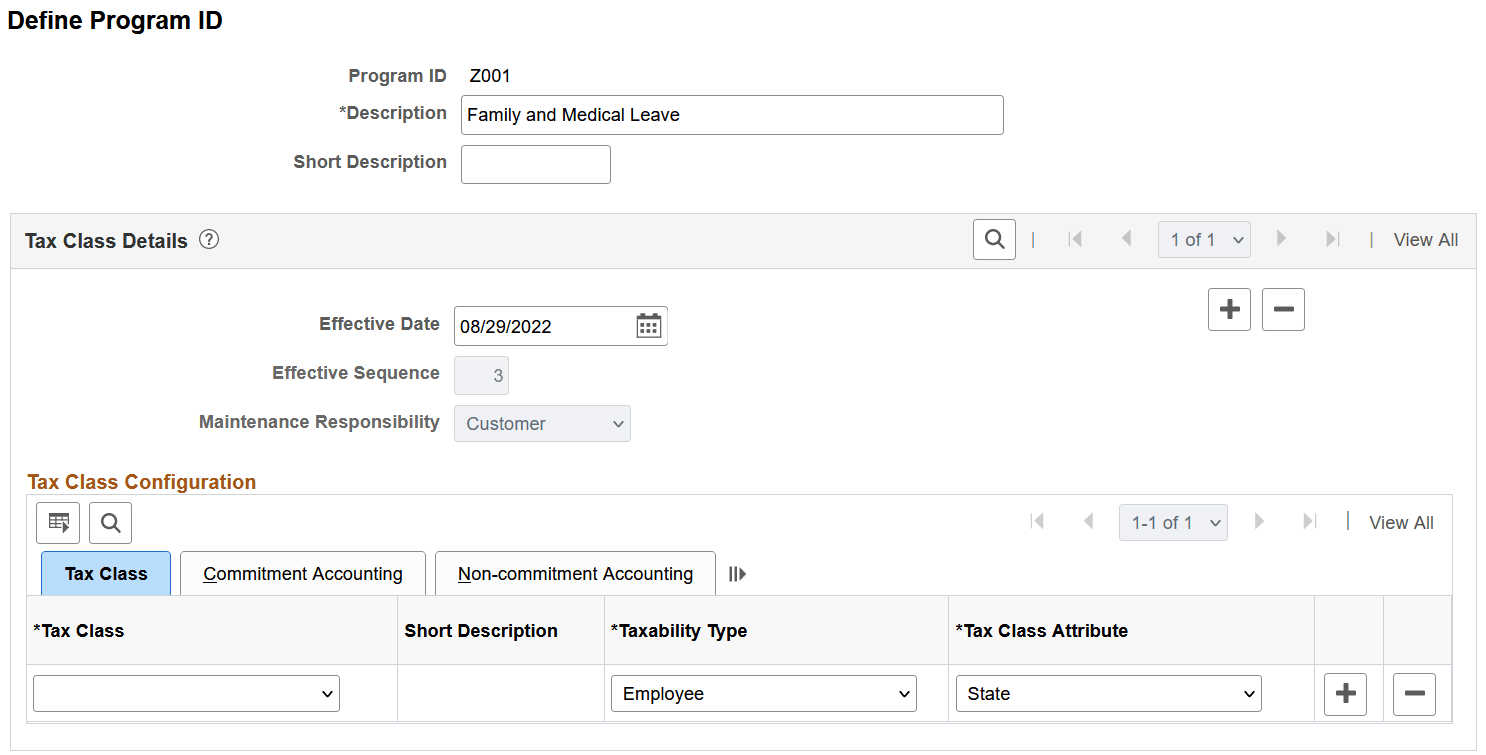
Task: Switch to the Commitment Accounting tab
Action: tap(302, 573)
